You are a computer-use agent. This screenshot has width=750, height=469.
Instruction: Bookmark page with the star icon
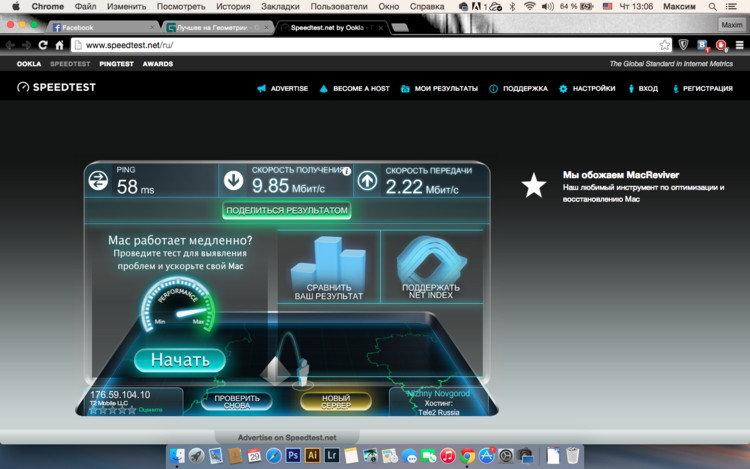(x=665, y=45)
